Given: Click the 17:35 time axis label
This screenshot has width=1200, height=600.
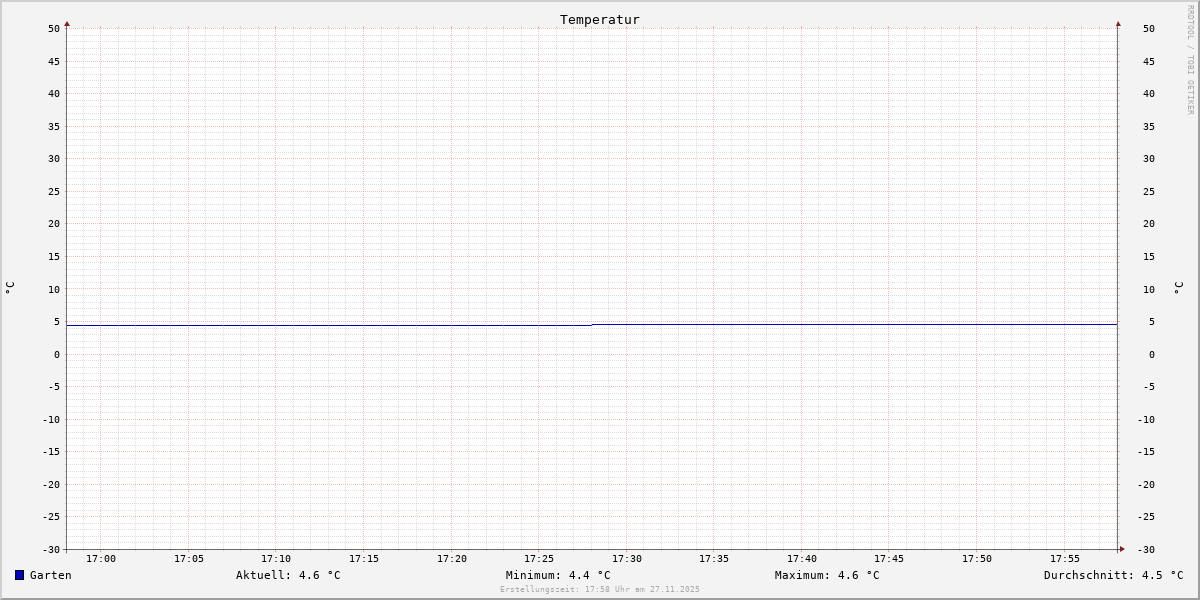Looking at the screenshot, I should click(714, 559).
